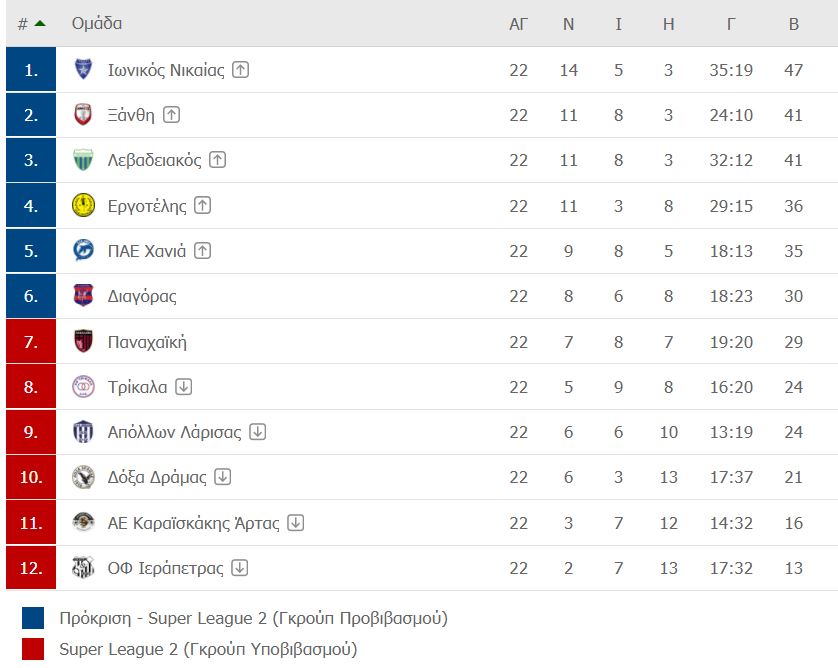Select the Γ goals column header

[x=731, y=24]
